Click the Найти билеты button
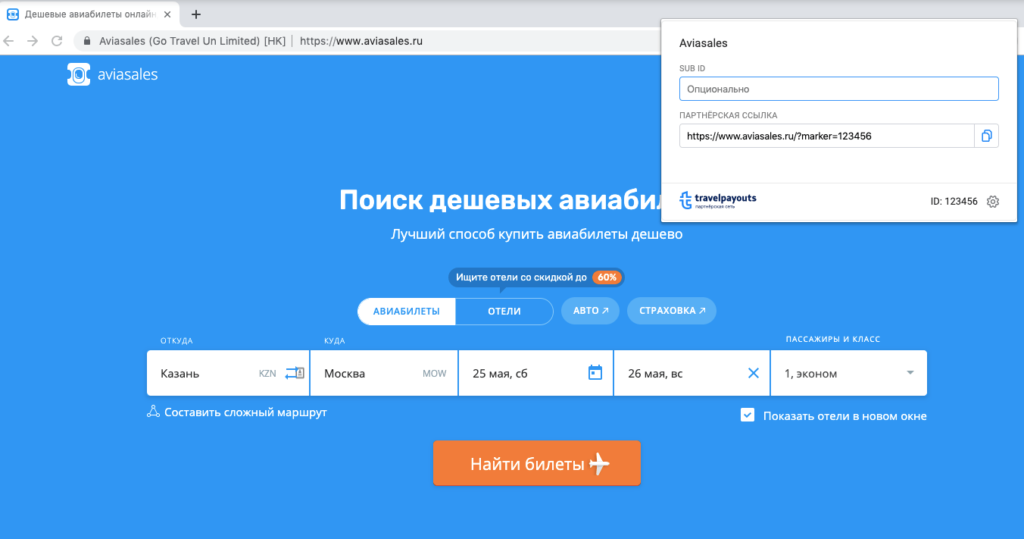The width and height of the screenshot is (1024, 539). [537, 463]
